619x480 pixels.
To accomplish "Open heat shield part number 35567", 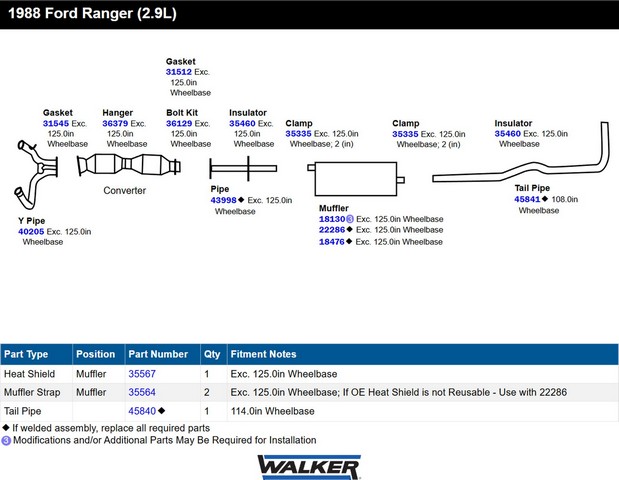I will (142, 374).
